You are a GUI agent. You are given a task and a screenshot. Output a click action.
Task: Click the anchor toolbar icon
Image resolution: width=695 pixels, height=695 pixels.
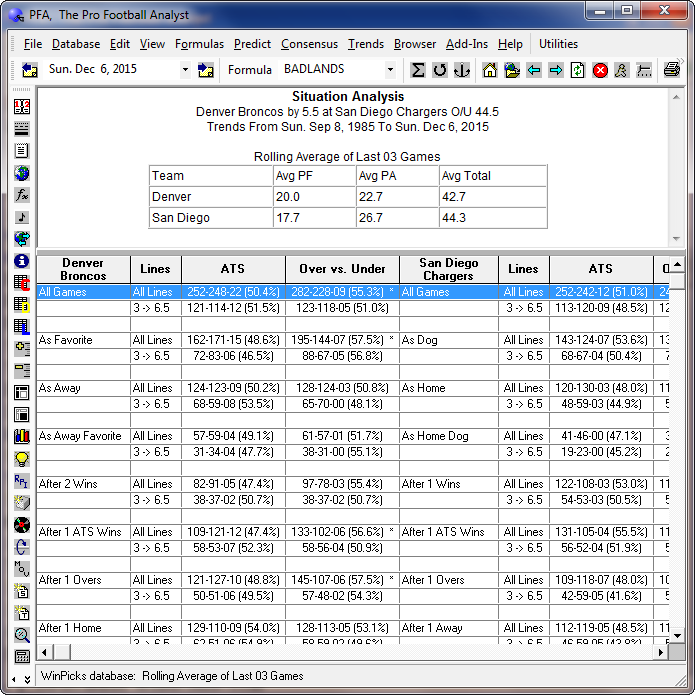[x=462, y=70]
